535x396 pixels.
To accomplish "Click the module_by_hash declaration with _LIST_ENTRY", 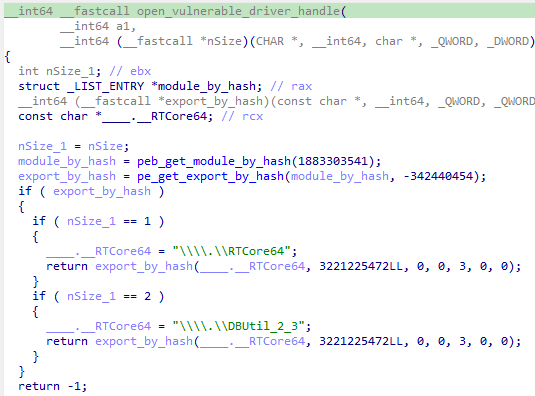I will [140, 86].
